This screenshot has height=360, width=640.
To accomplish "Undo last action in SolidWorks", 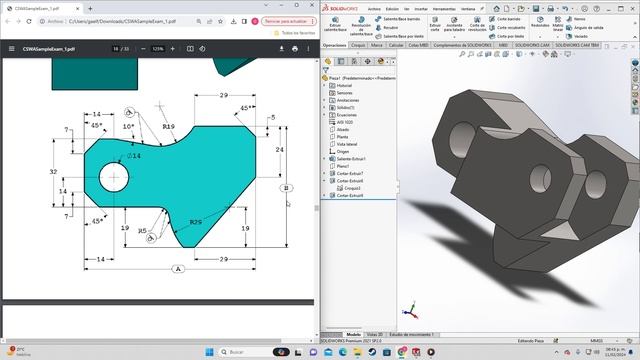I will pos(565,9).
